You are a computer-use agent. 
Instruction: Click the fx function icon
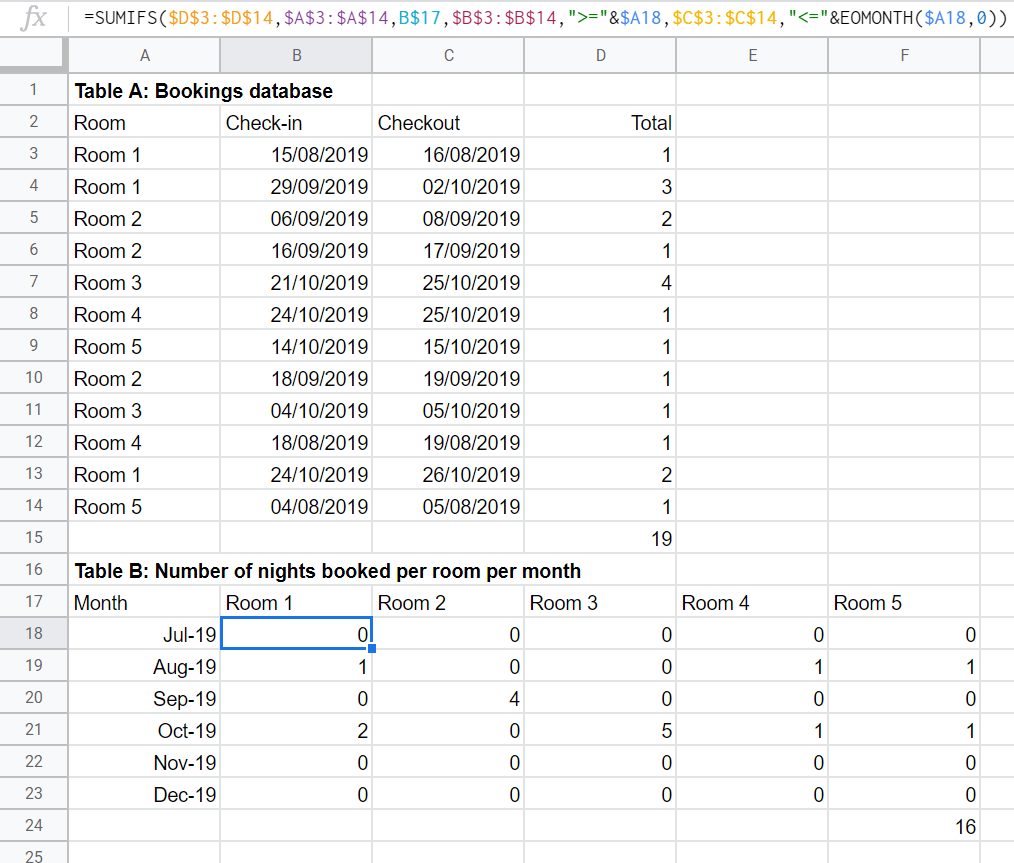34,17
